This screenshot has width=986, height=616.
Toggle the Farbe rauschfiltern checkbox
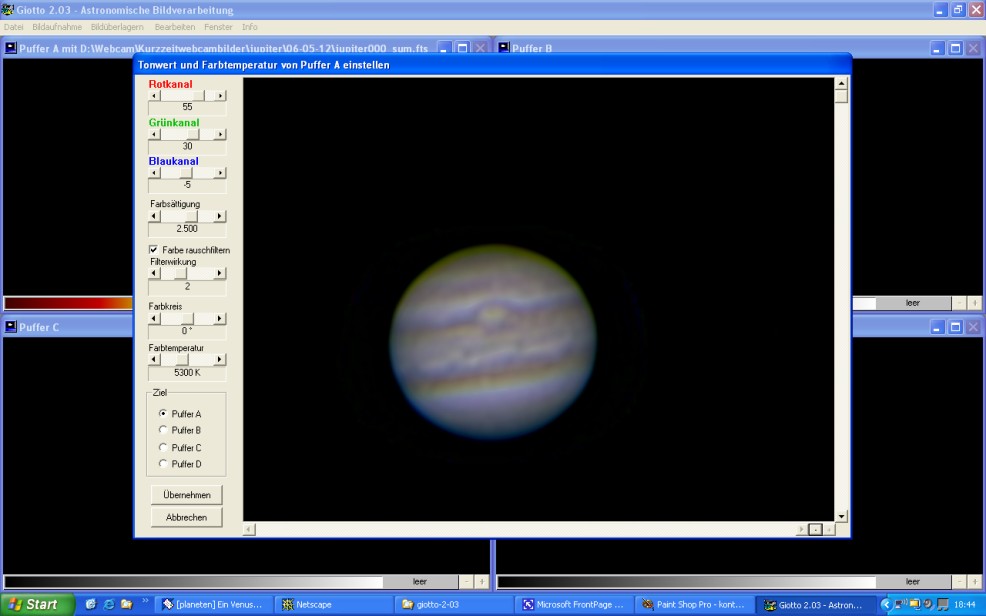pyautogui.click(x=154, y=250)
